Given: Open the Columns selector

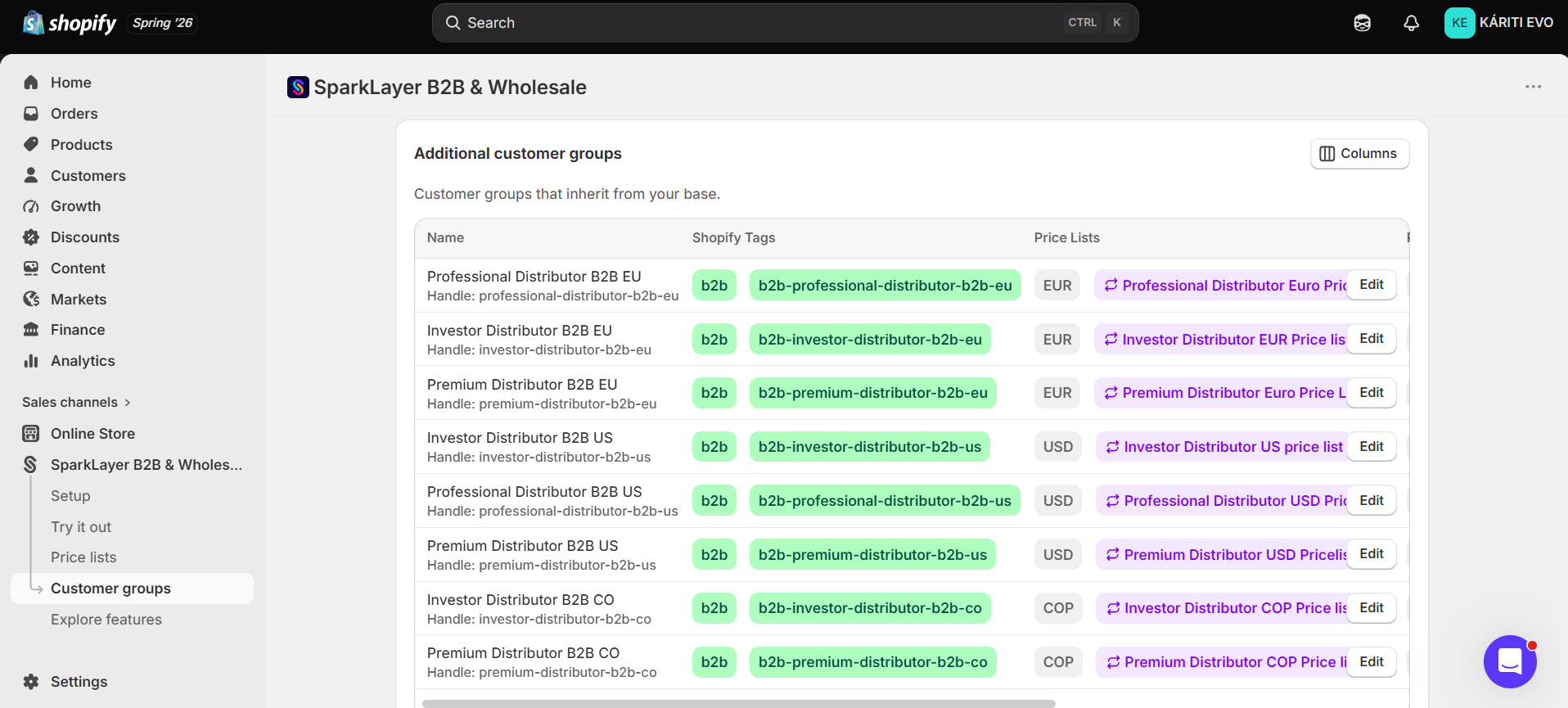Looking at the screenshot, I should (x=1359, y=154).
